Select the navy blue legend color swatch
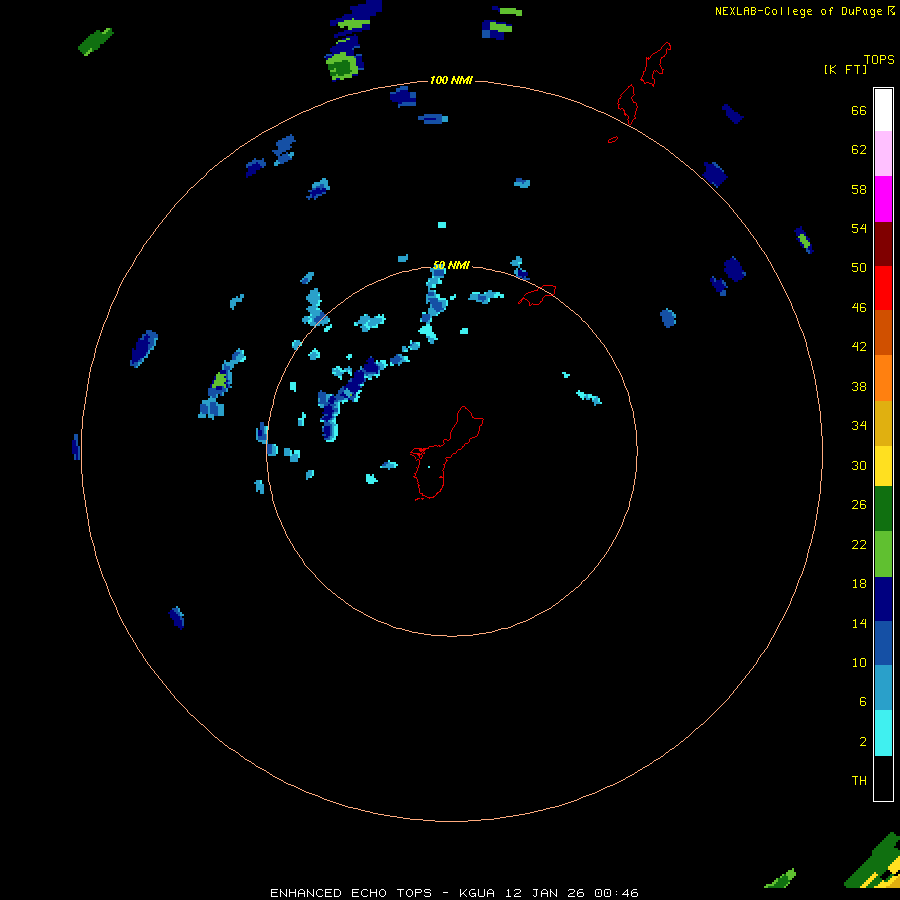900x900 pixels. click(883, 599)
